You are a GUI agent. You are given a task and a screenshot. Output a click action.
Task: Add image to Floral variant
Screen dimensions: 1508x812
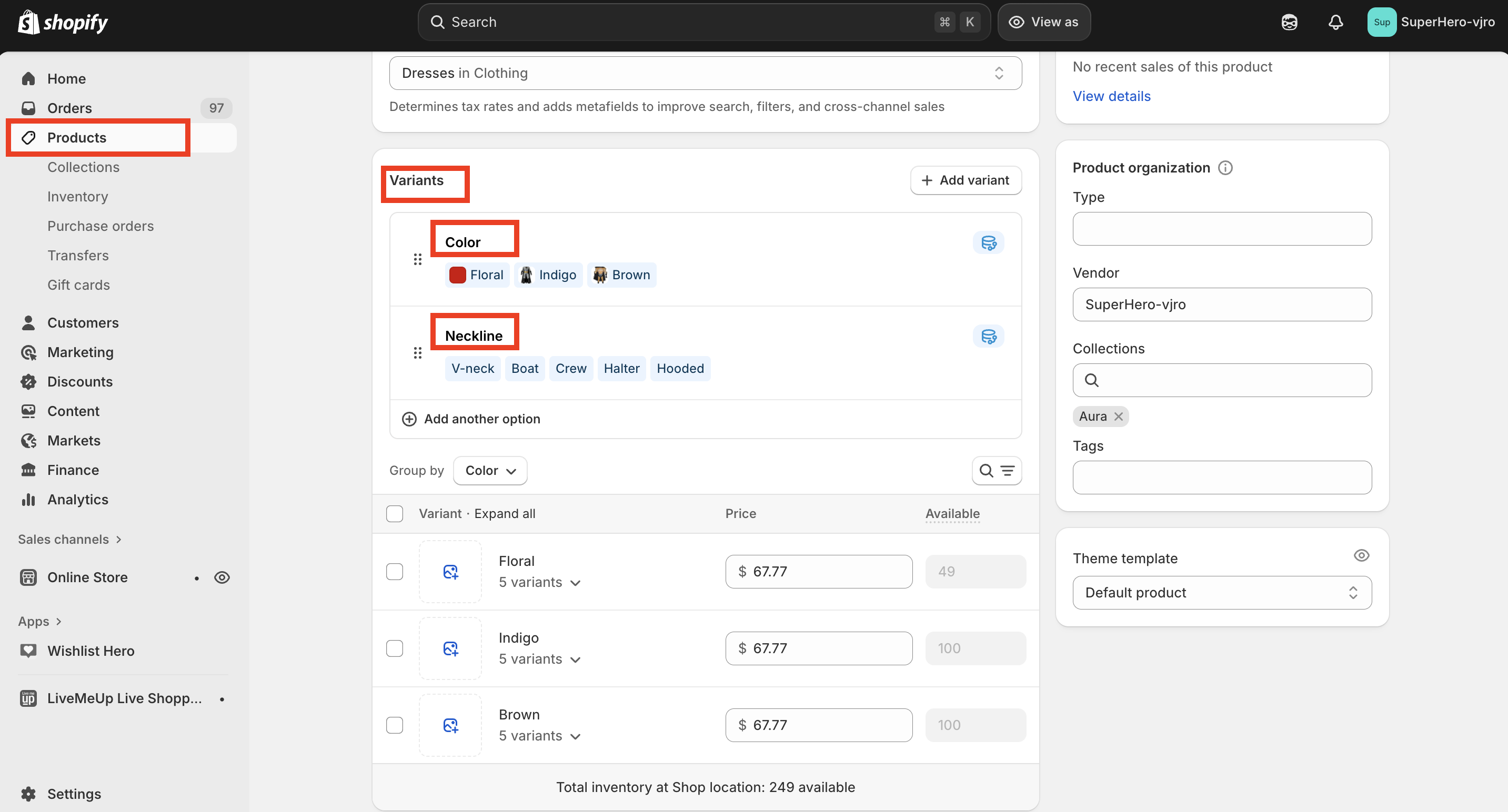(450, 572)
